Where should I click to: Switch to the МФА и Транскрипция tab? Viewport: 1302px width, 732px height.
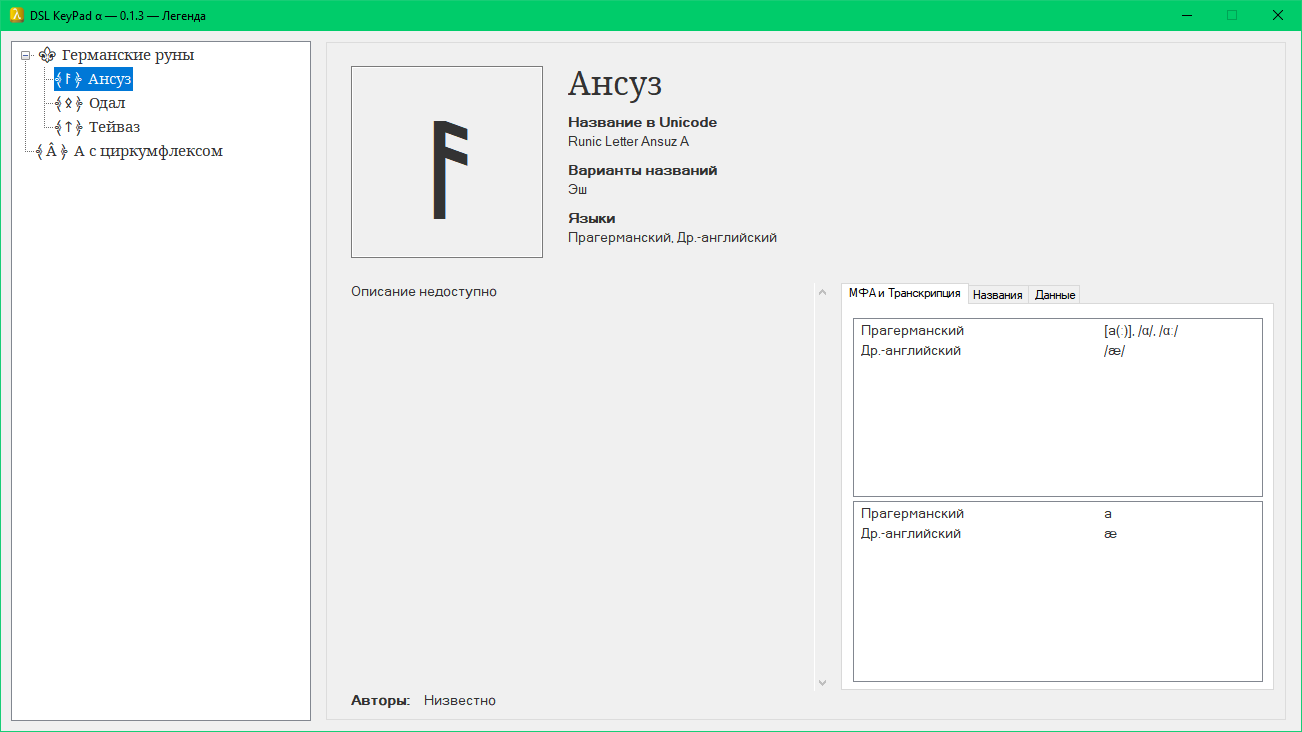[x=905, y=293]
